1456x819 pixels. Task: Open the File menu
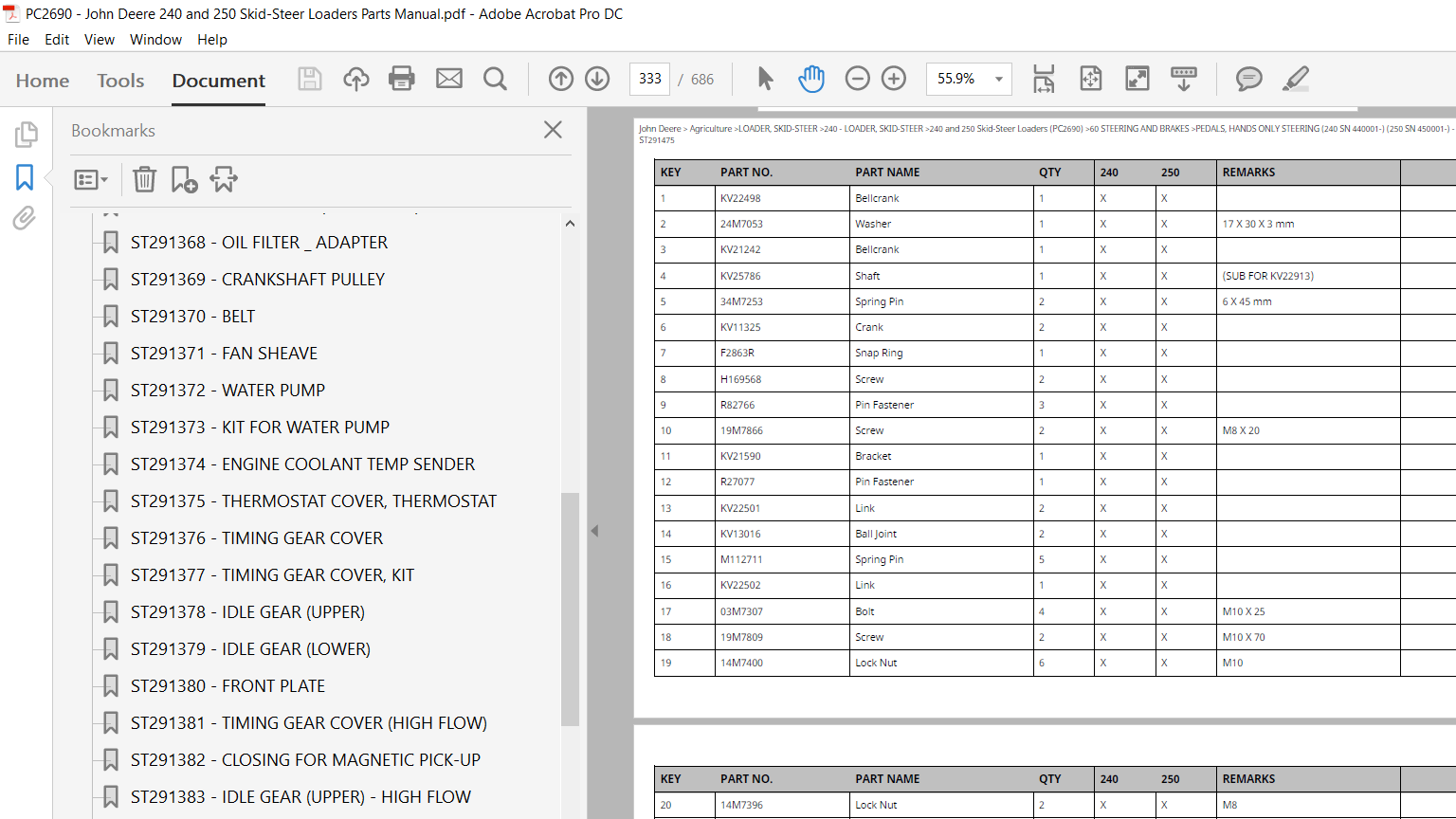18,40
